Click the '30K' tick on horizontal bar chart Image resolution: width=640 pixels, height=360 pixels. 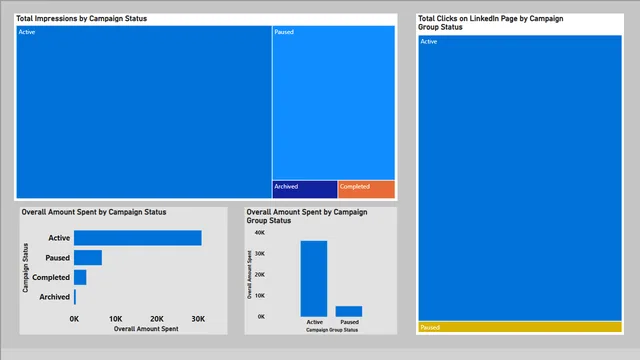pos(198,319)
